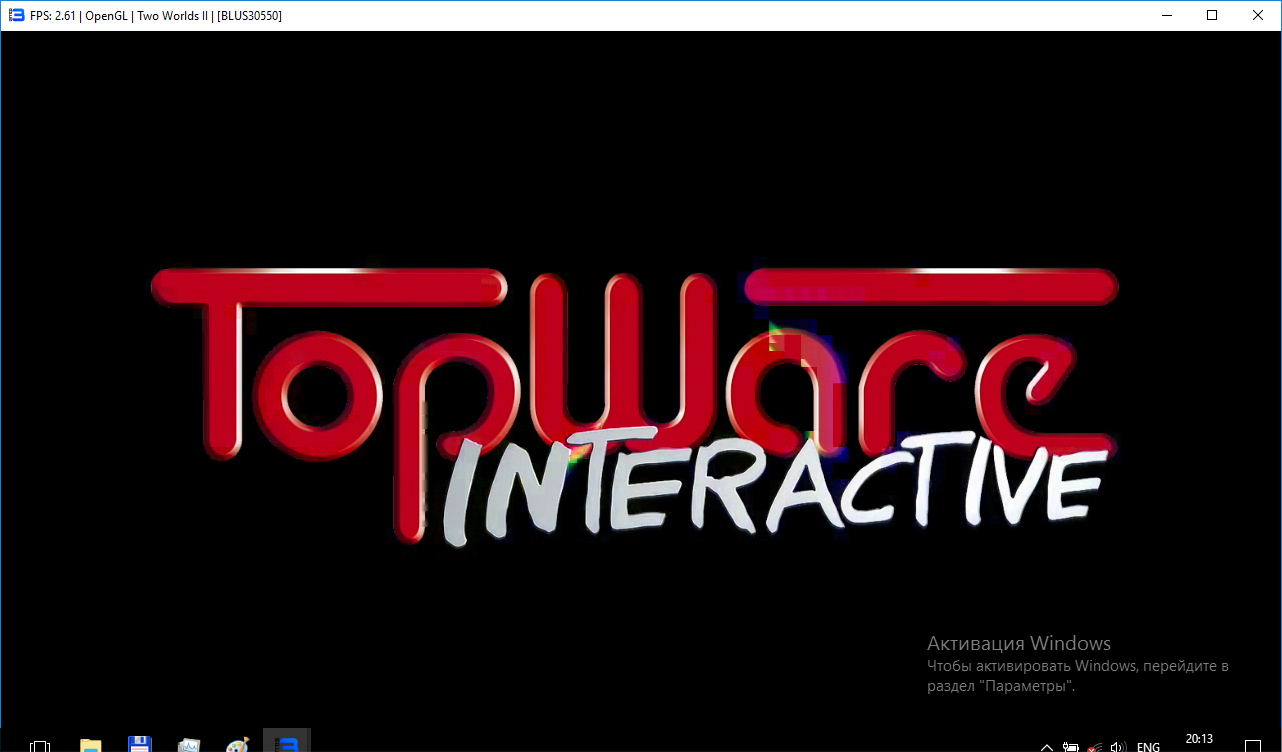The height and width of the screenshot is (752, 1282).
Task: Click the RPCS3 icon in the title bar
Action: tap(16, 15)
